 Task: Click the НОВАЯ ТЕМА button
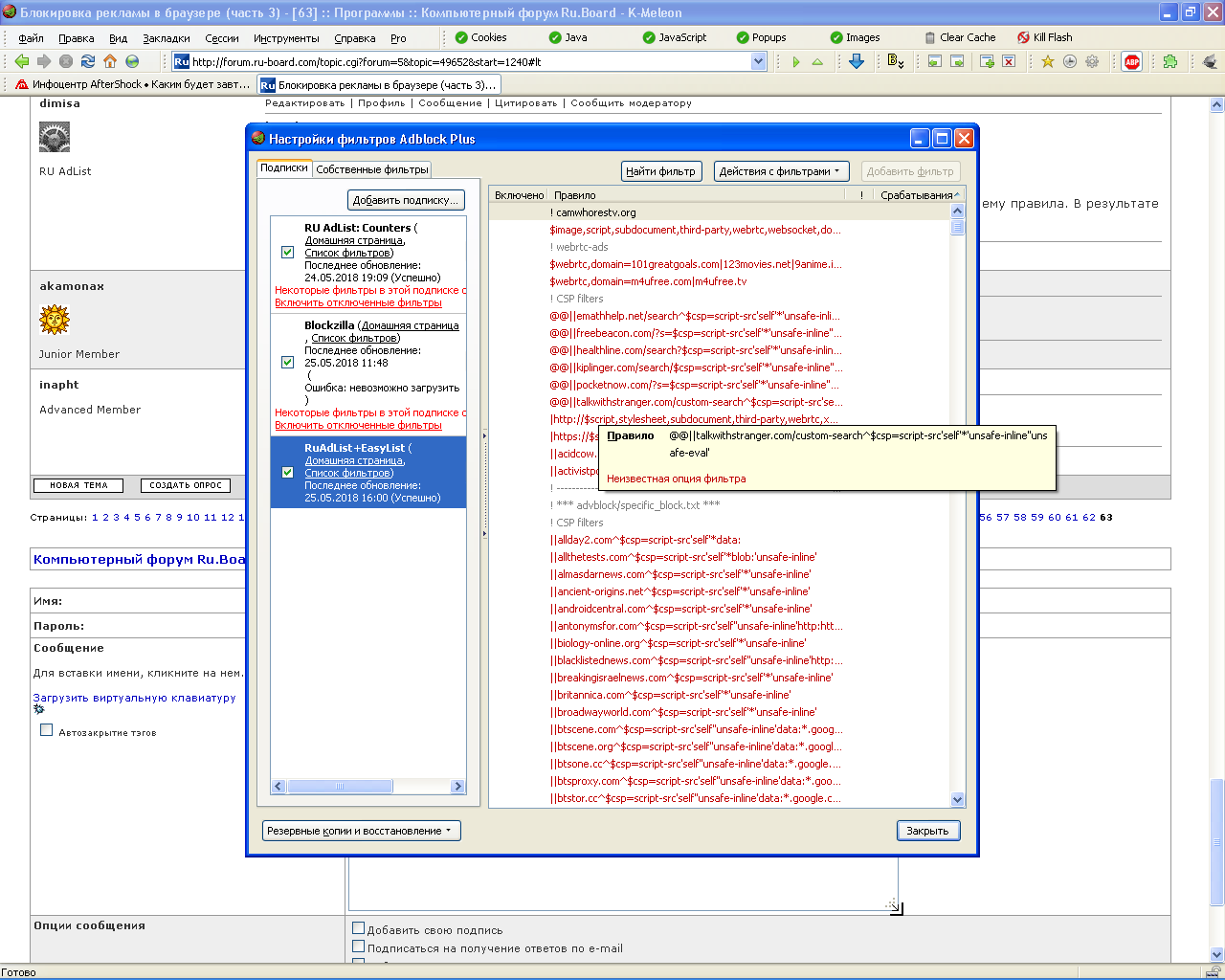(78, 485)
